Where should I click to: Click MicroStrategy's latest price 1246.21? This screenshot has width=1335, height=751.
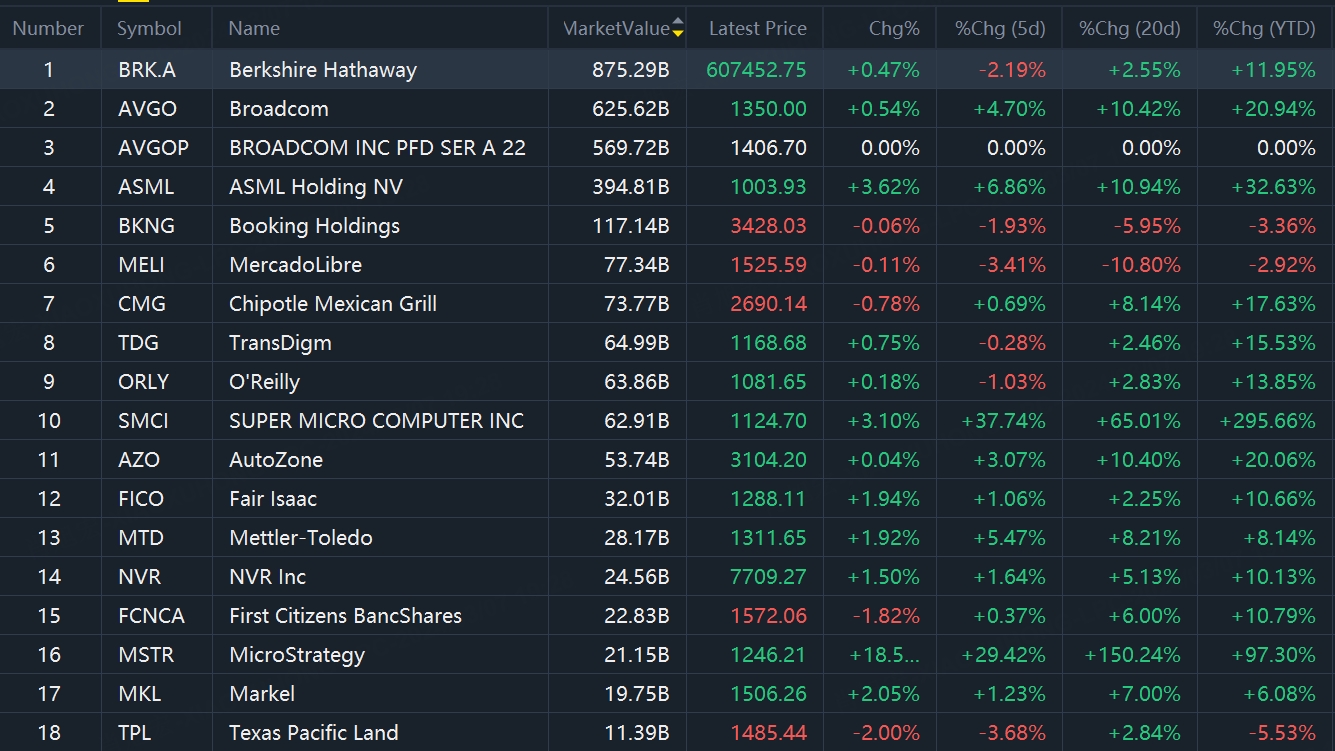tap(768, 655)
